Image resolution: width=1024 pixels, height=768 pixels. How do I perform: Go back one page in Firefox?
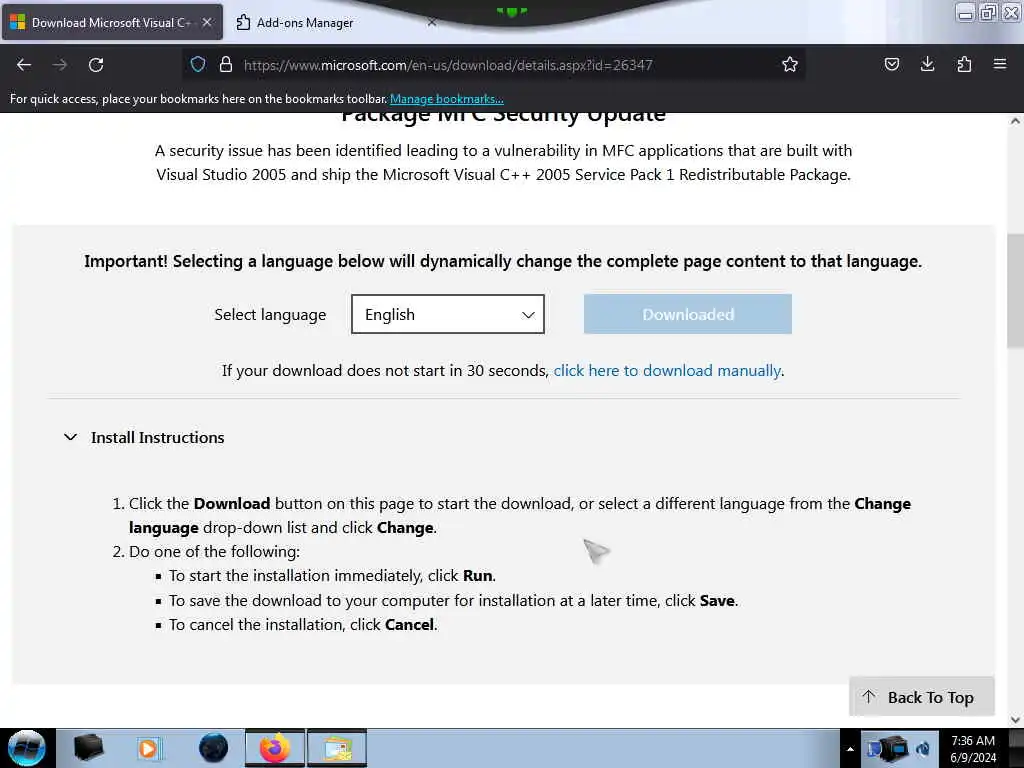pos(24,65)
